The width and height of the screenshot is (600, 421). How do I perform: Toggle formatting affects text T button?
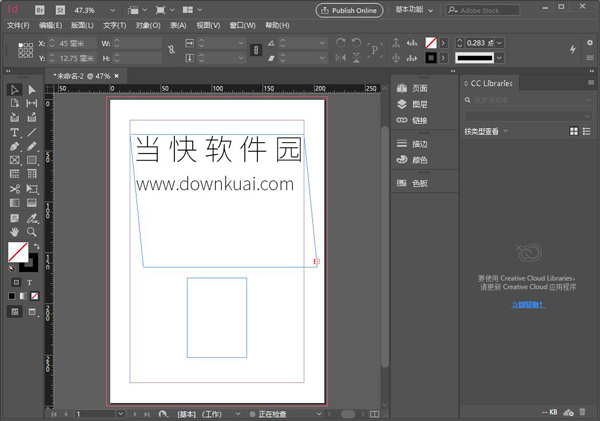pyautogui.click(x=29, y=282)
